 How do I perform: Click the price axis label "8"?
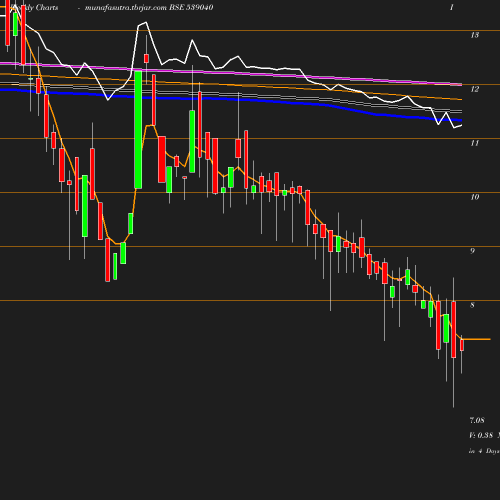pyautogui.click(x=472, y=305)
